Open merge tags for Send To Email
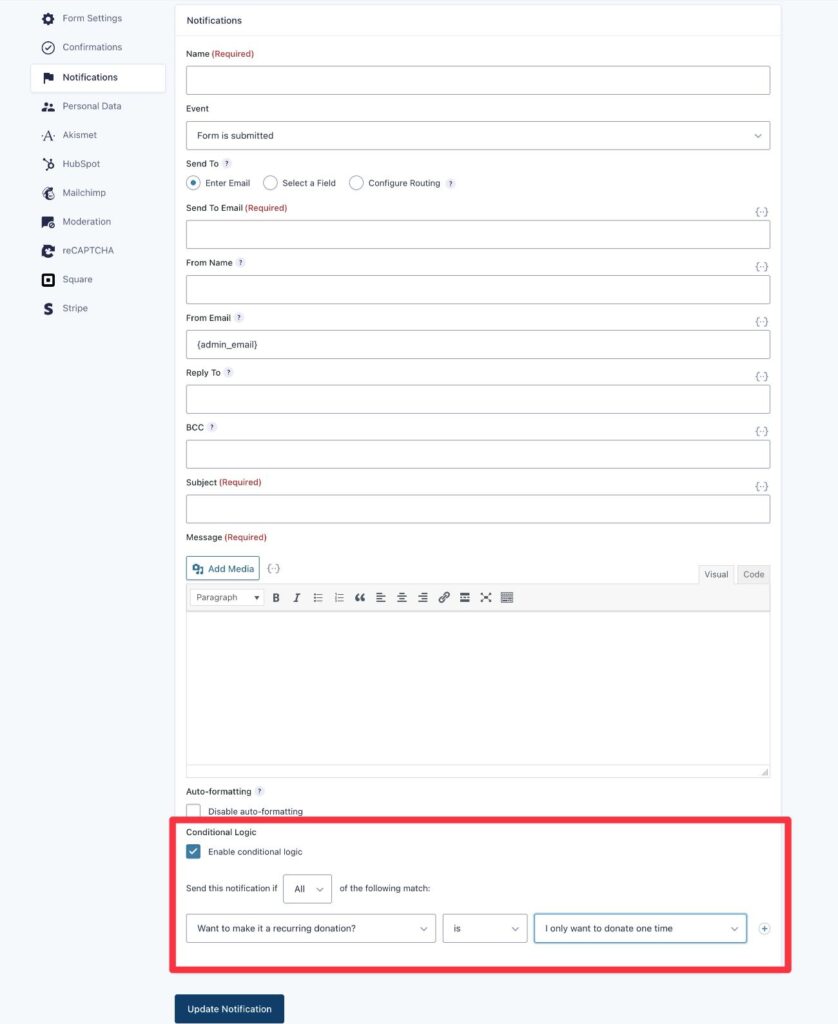 pyautogui.click(x=762, y=212)
